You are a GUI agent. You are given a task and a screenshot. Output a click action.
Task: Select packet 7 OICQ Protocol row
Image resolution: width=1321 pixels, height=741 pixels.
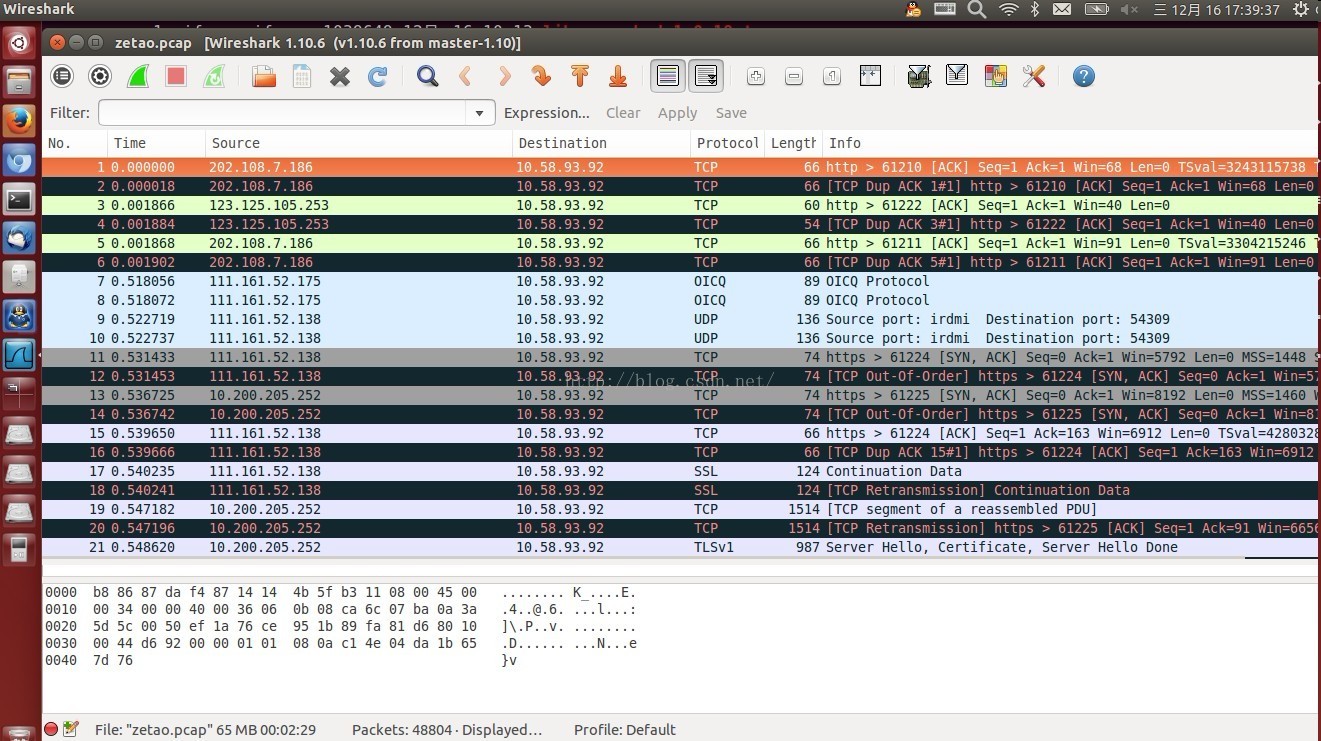point(680,281)
